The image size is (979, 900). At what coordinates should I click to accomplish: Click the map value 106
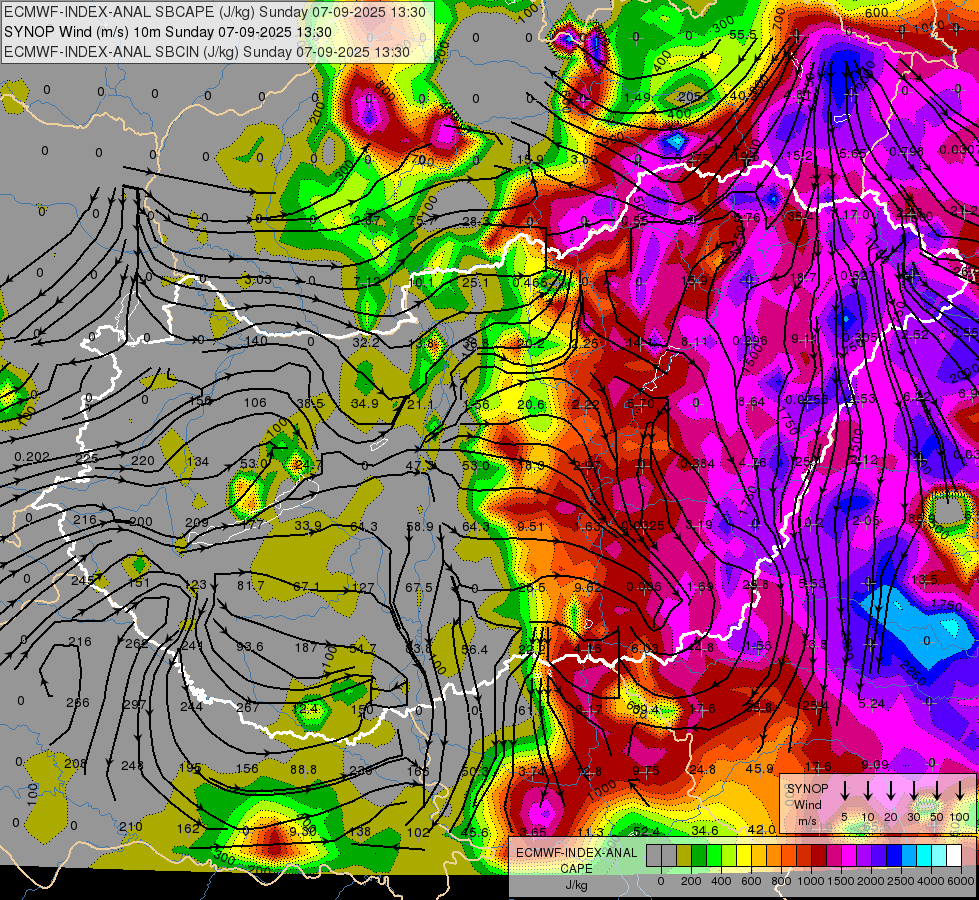click(255, 402)
